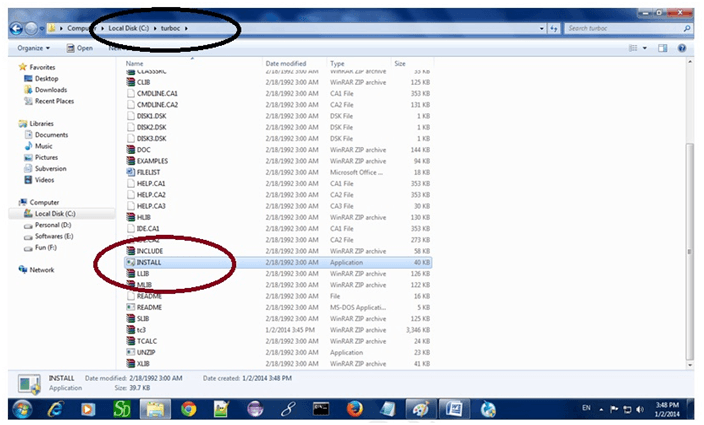Sort files by Type column header
The width and height of the screenshot is (704, 425).
tap(338, 63)
